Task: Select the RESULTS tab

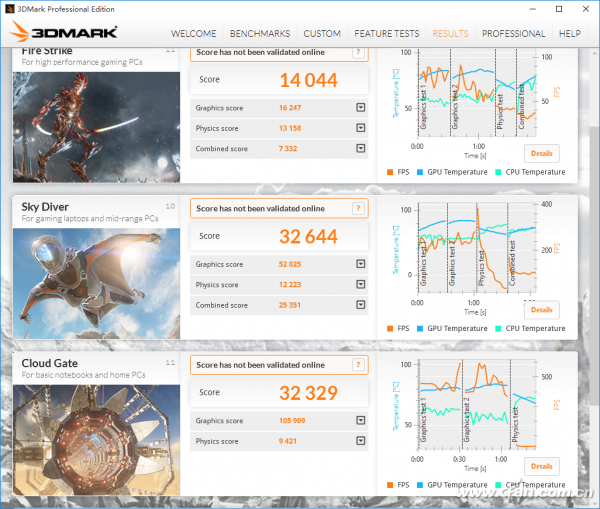Action: coord(450,34)
